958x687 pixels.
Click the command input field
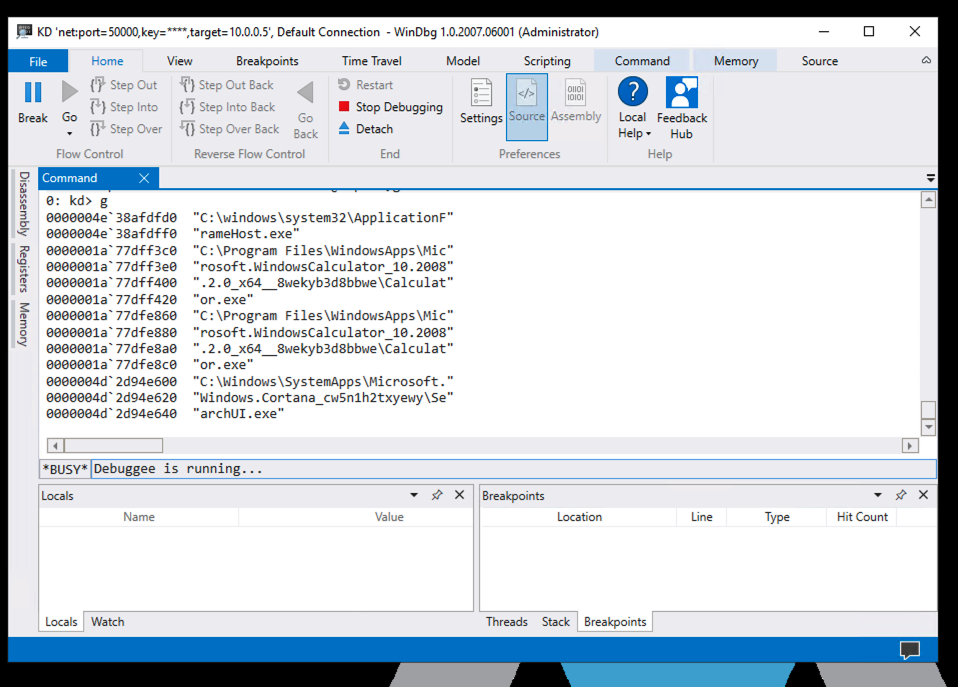pyautogui.click(x=513, y=469)
